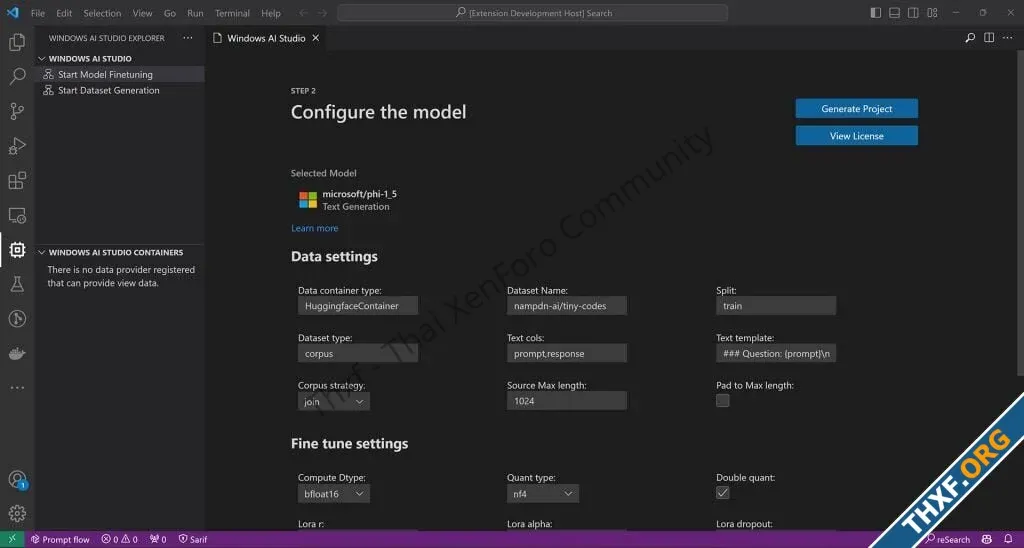The image size is (1024, 548).
Task: Show additional views ellipsis in activity bar
Action: click(17, 387)
